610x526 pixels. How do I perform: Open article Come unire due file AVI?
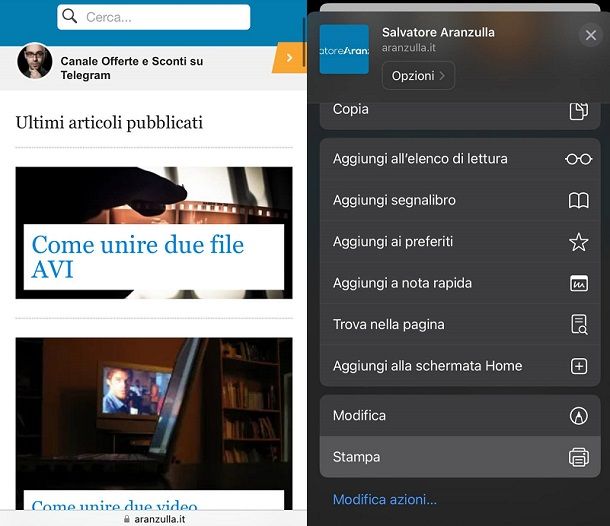click(x=138, y=257)
